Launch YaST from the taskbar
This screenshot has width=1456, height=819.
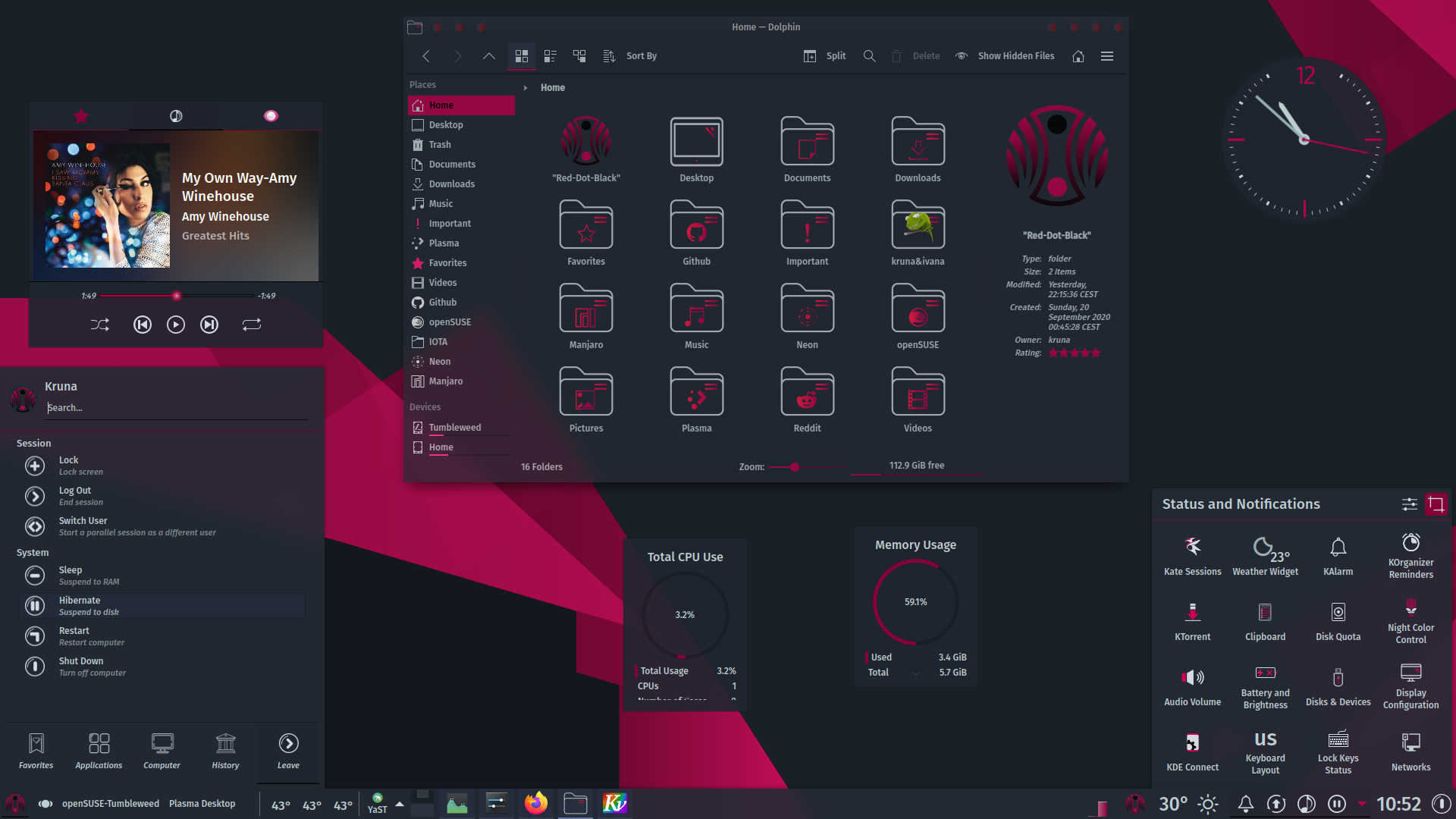(378, 803)
